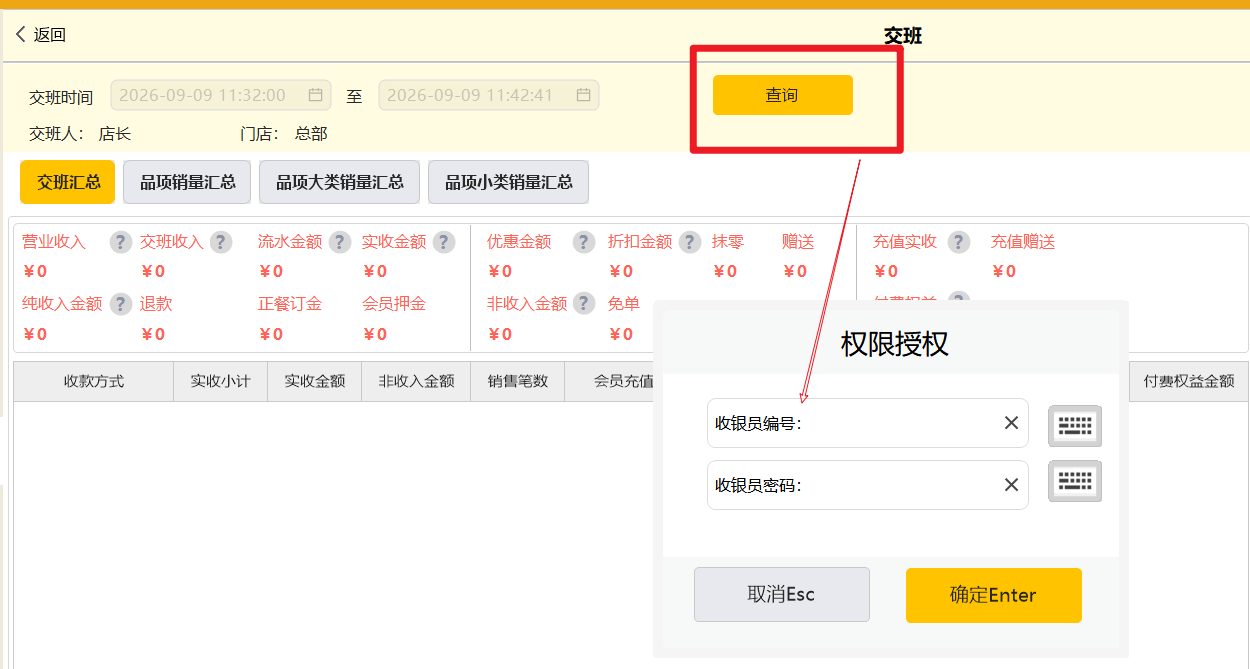The image size is (1250, 669).
Task: View the help tip for 优惠金额
Action: pyautogui.click(x=584, y=242)
